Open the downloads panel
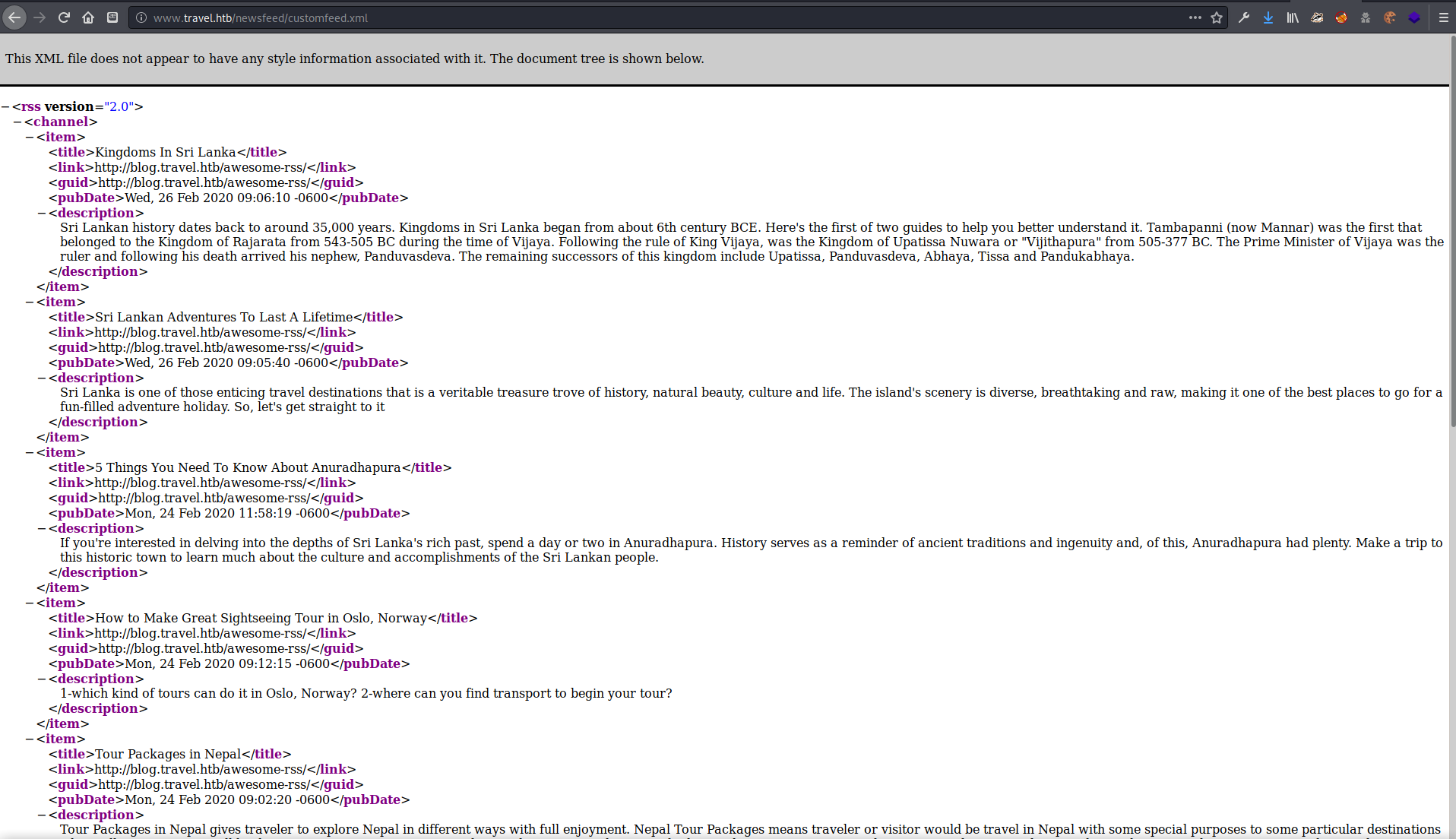 pyautogui.click(x=1268, y=17)
